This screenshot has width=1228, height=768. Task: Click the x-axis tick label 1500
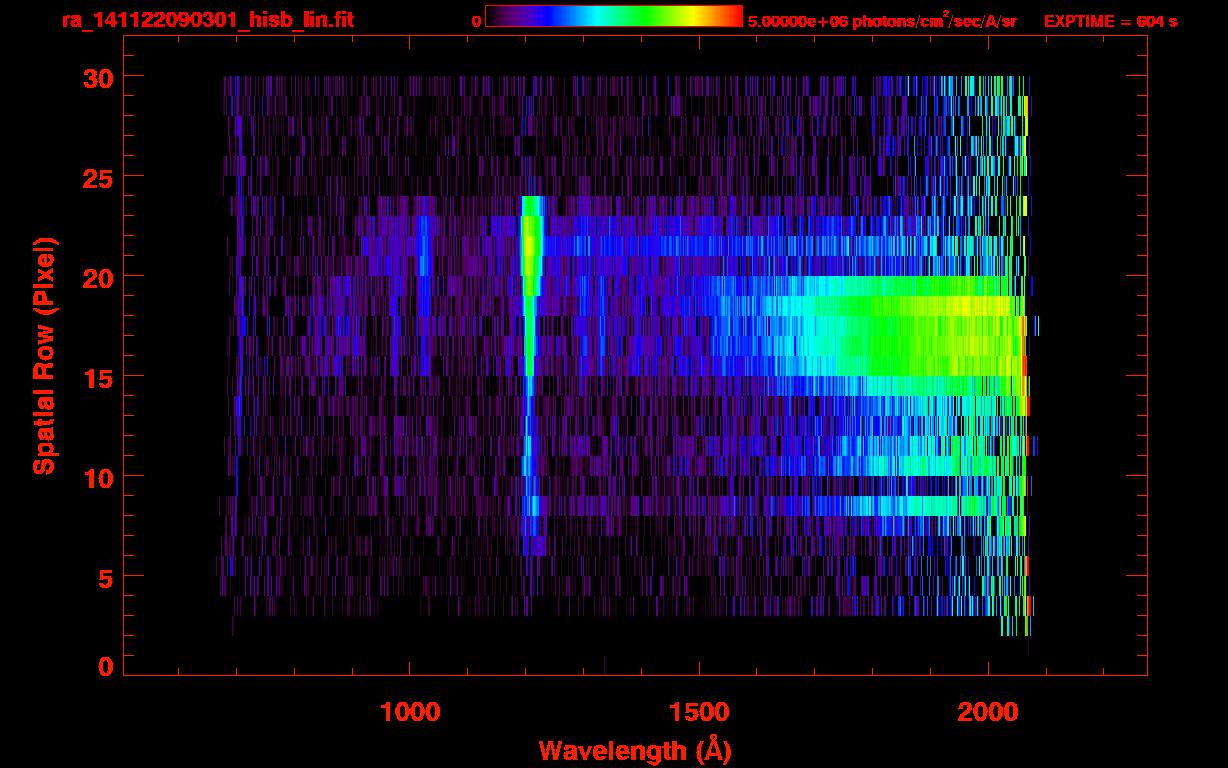coord(699,712)
